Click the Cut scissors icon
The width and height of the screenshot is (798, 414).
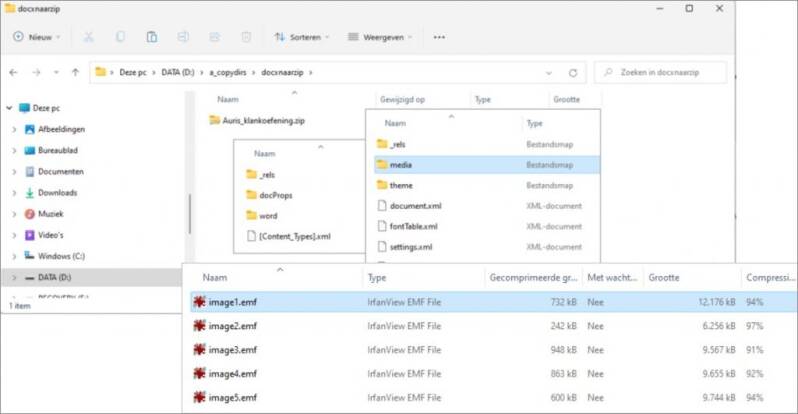[x=88, y=37]
